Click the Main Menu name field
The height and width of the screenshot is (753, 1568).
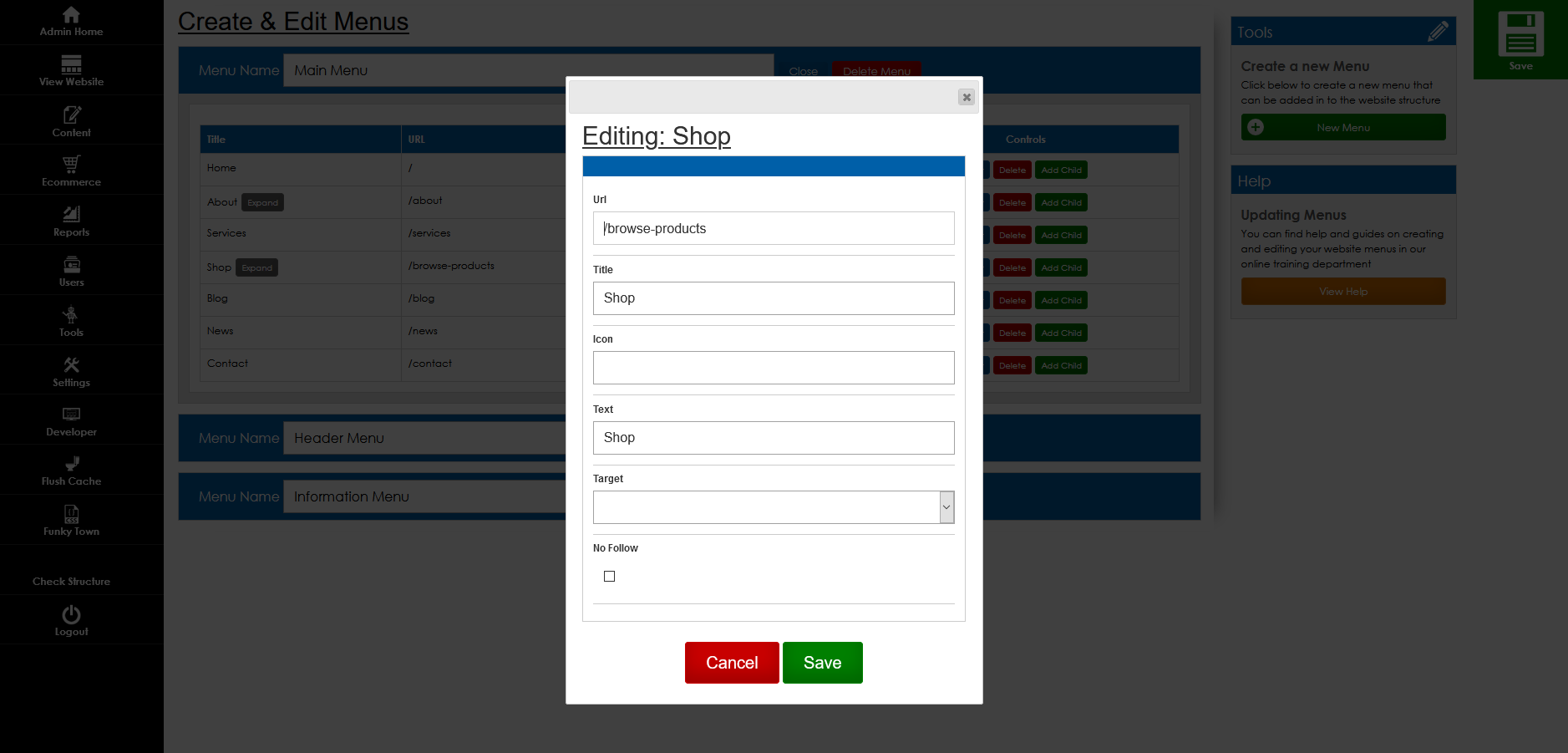529,70
